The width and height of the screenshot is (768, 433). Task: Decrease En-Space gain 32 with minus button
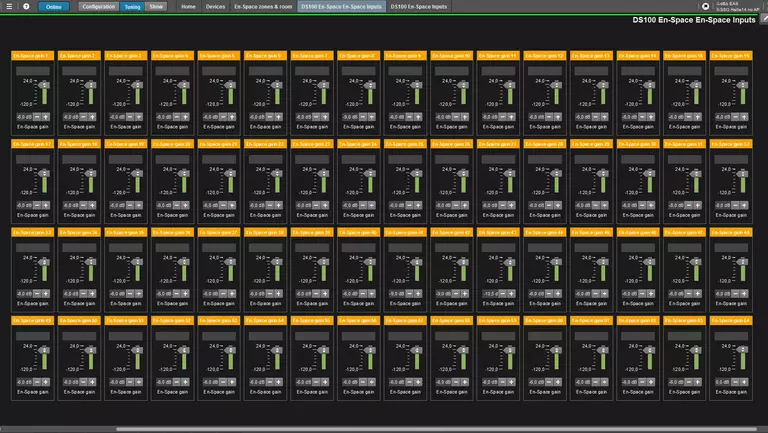click(x=736, y=205)
